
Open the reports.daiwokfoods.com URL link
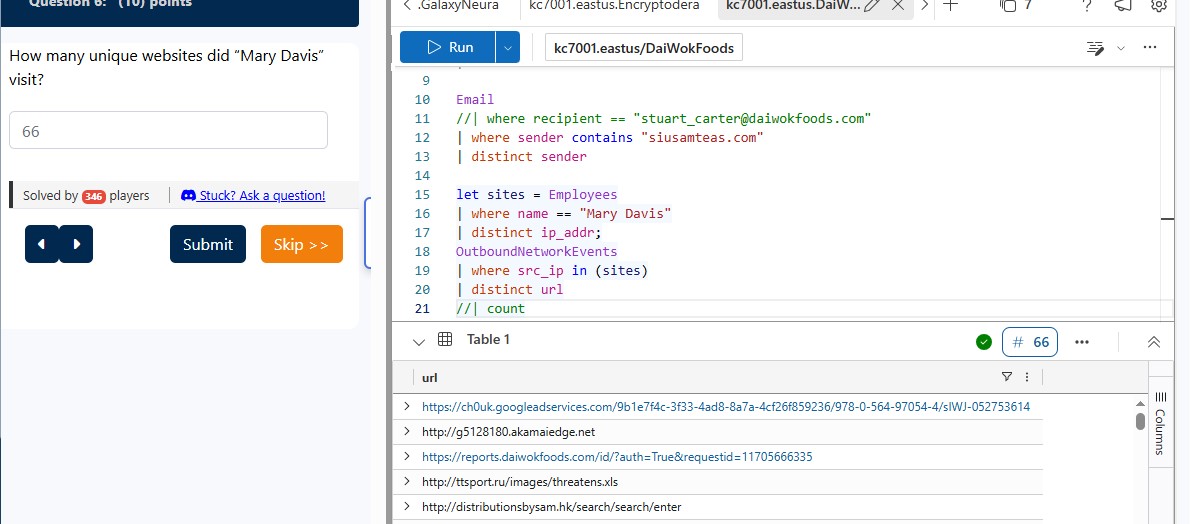click(617, 457)
